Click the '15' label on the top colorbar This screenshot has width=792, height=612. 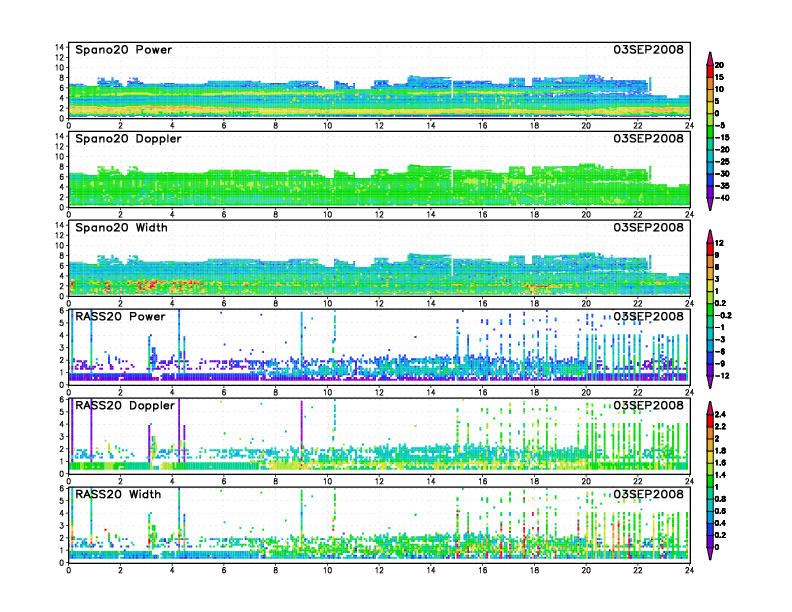(x=719, y=77)
